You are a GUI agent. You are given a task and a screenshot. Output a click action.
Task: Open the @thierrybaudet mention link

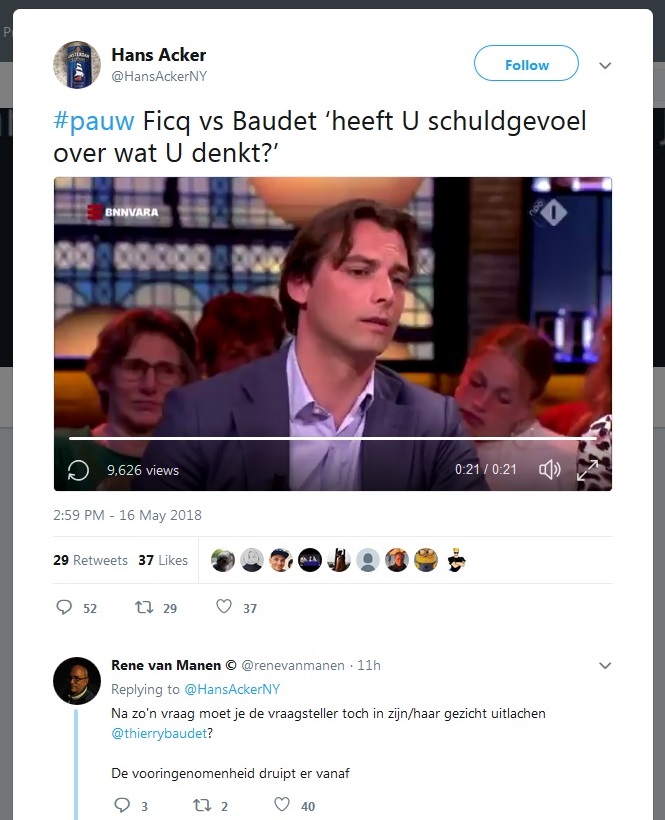click(x=159, y=733)
